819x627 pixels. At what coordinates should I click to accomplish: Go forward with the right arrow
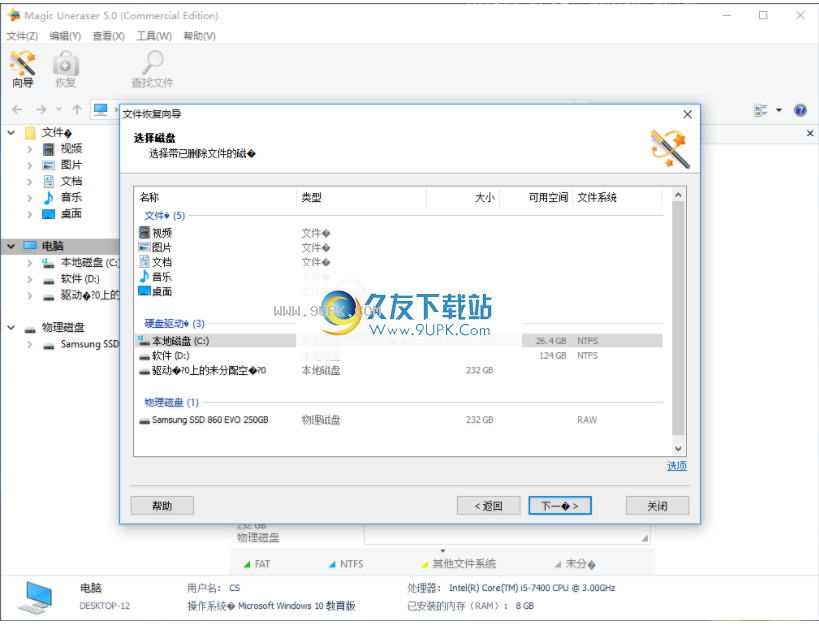41,109
